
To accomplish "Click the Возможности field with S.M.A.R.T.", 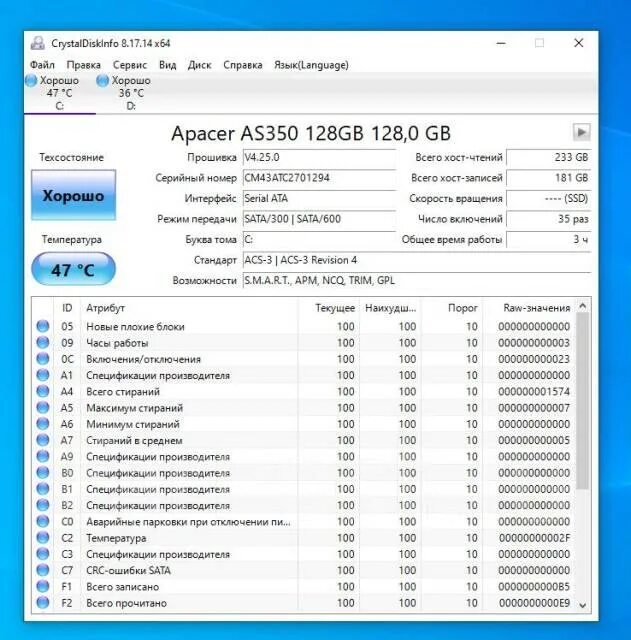I will point(417,280).
